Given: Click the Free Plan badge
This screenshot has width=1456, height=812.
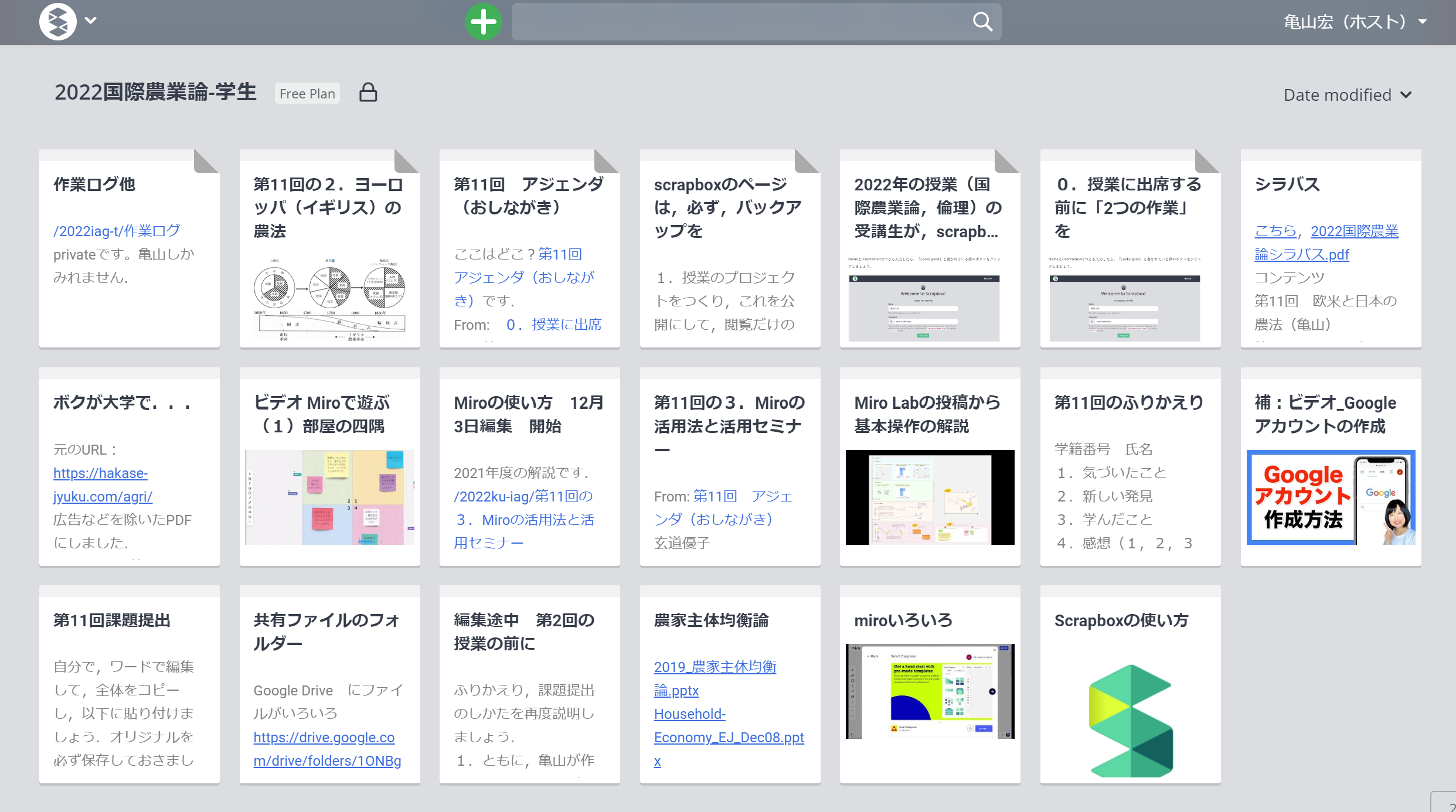Looking at the screenshot, I should coord(307,94).
